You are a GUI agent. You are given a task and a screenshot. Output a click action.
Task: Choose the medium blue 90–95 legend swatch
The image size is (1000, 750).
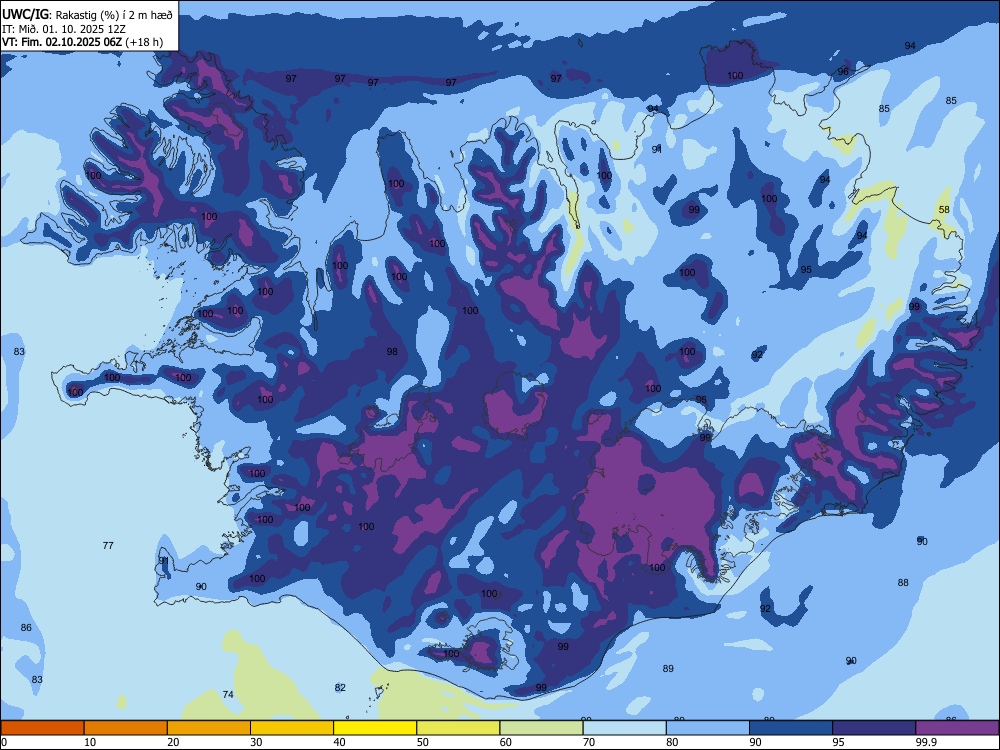point(791,728)
